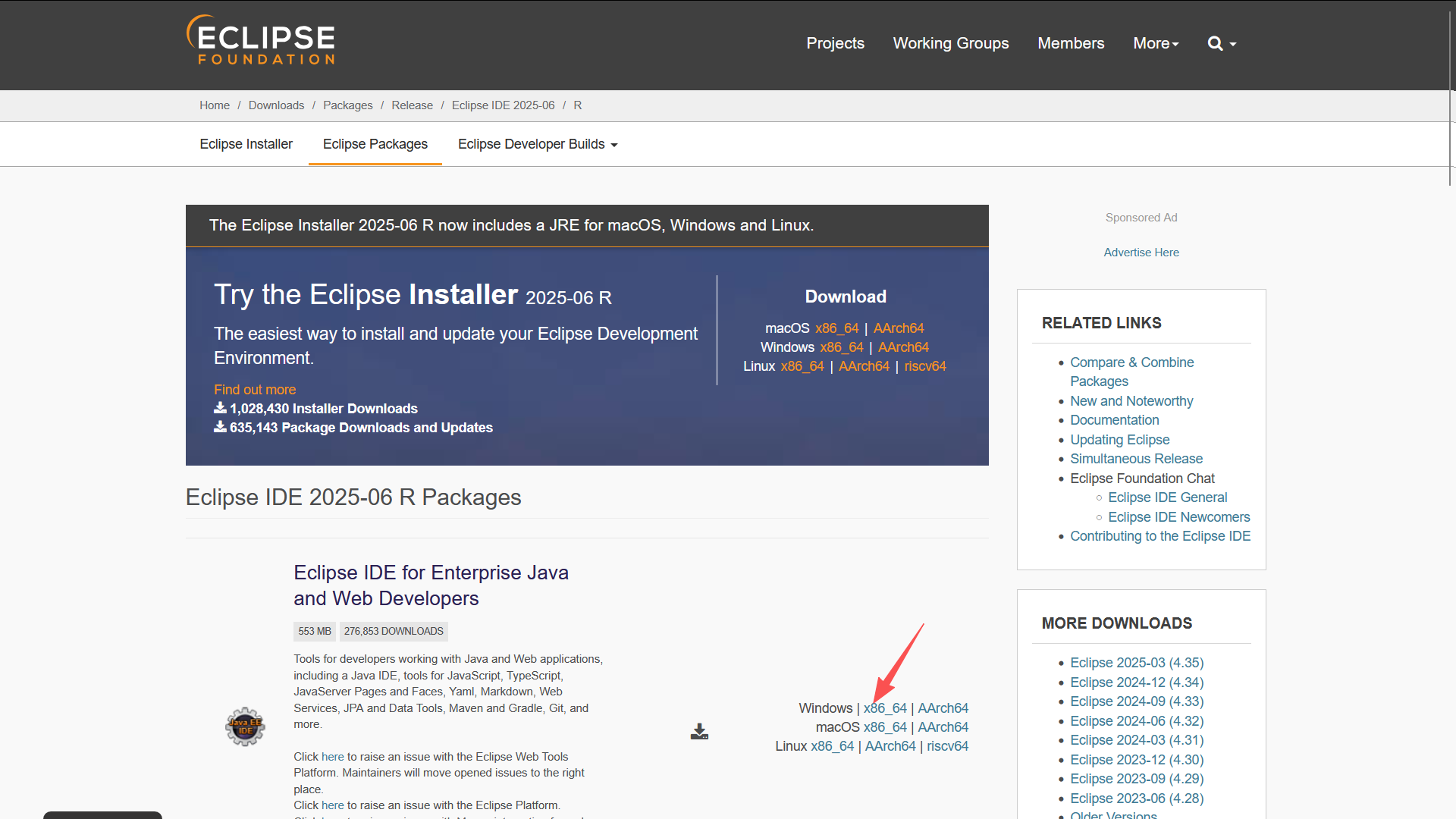This screenshot has height=819, width=1456.
Task: Download Enterprise Java package macOS x86_64
Action: [885, 727]
